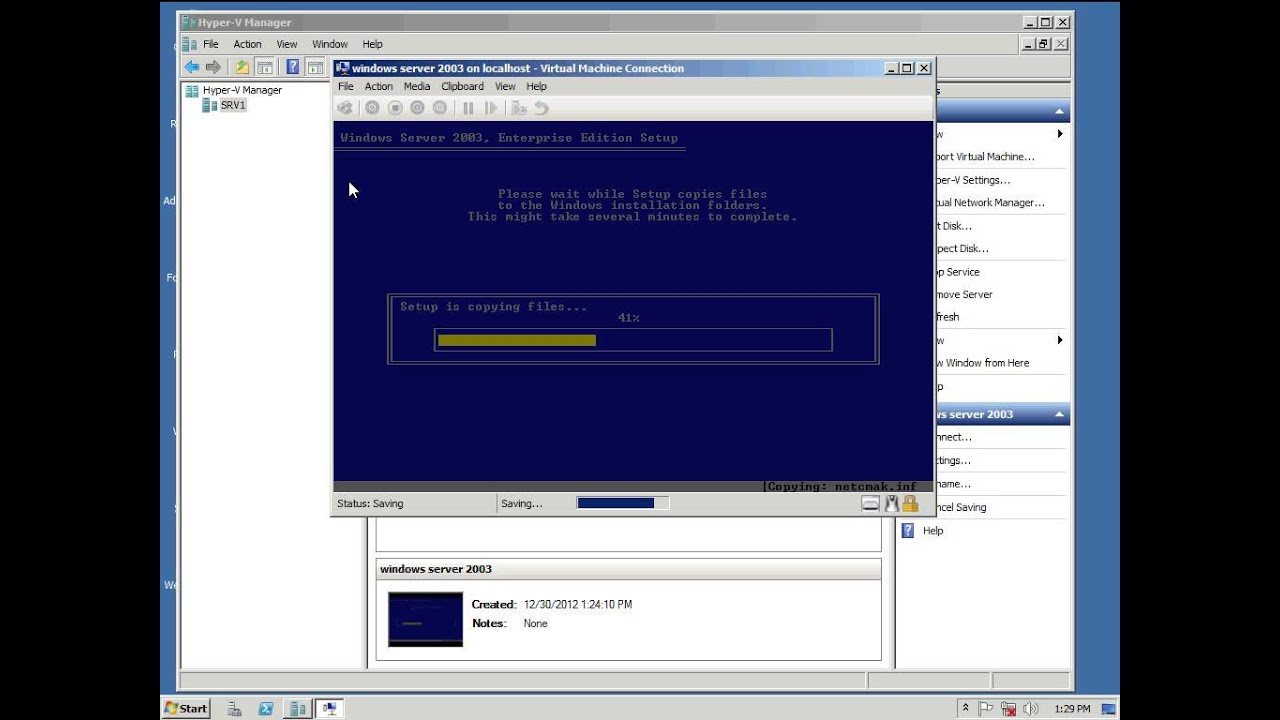Collapse the windows server 2003 actions section

(x=1059, y=414)
